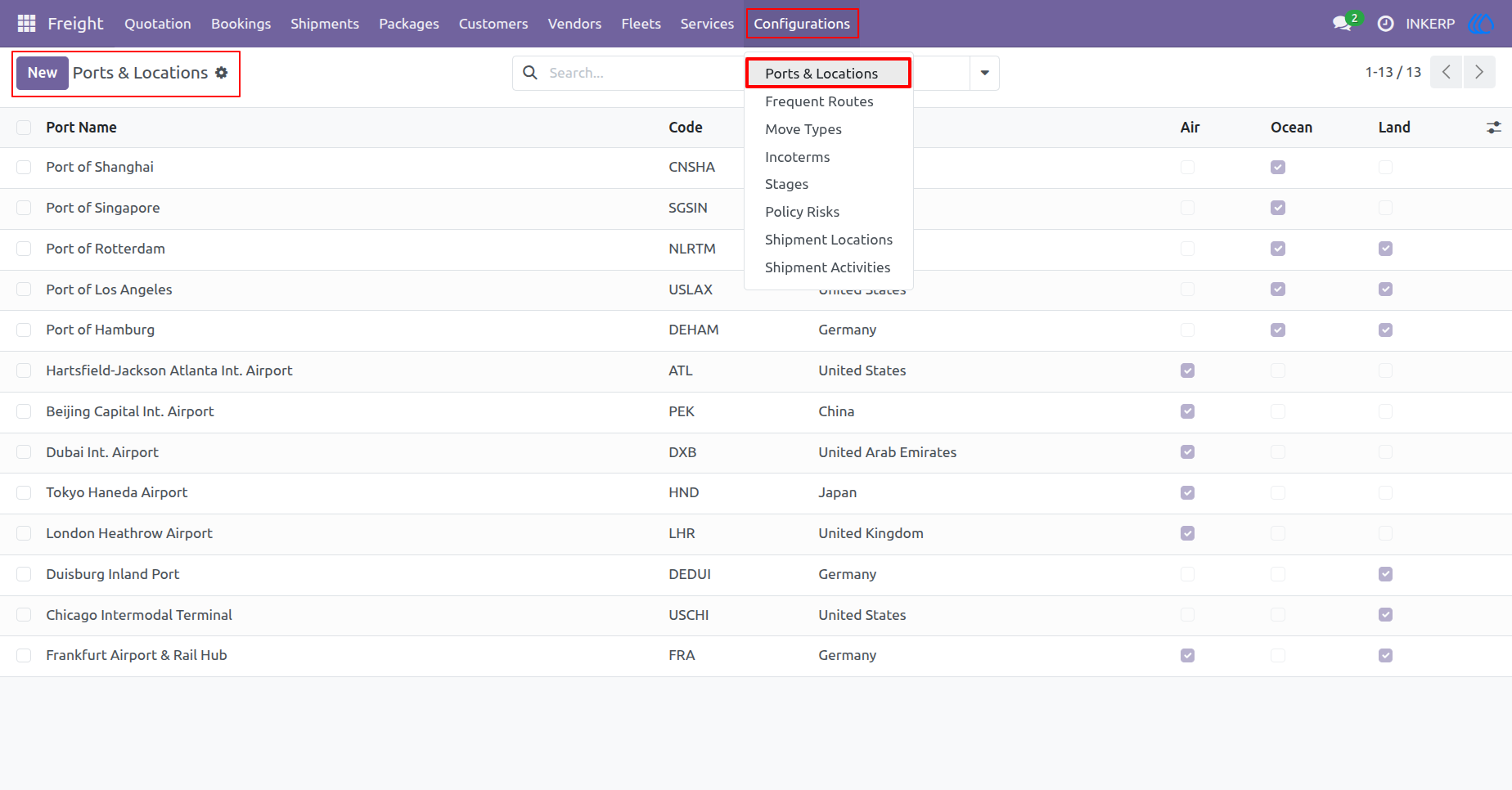This screenshot has height=790, width=1512.
Task: Toggle search options dropdown arrow
Action: (x=984, y=73)
